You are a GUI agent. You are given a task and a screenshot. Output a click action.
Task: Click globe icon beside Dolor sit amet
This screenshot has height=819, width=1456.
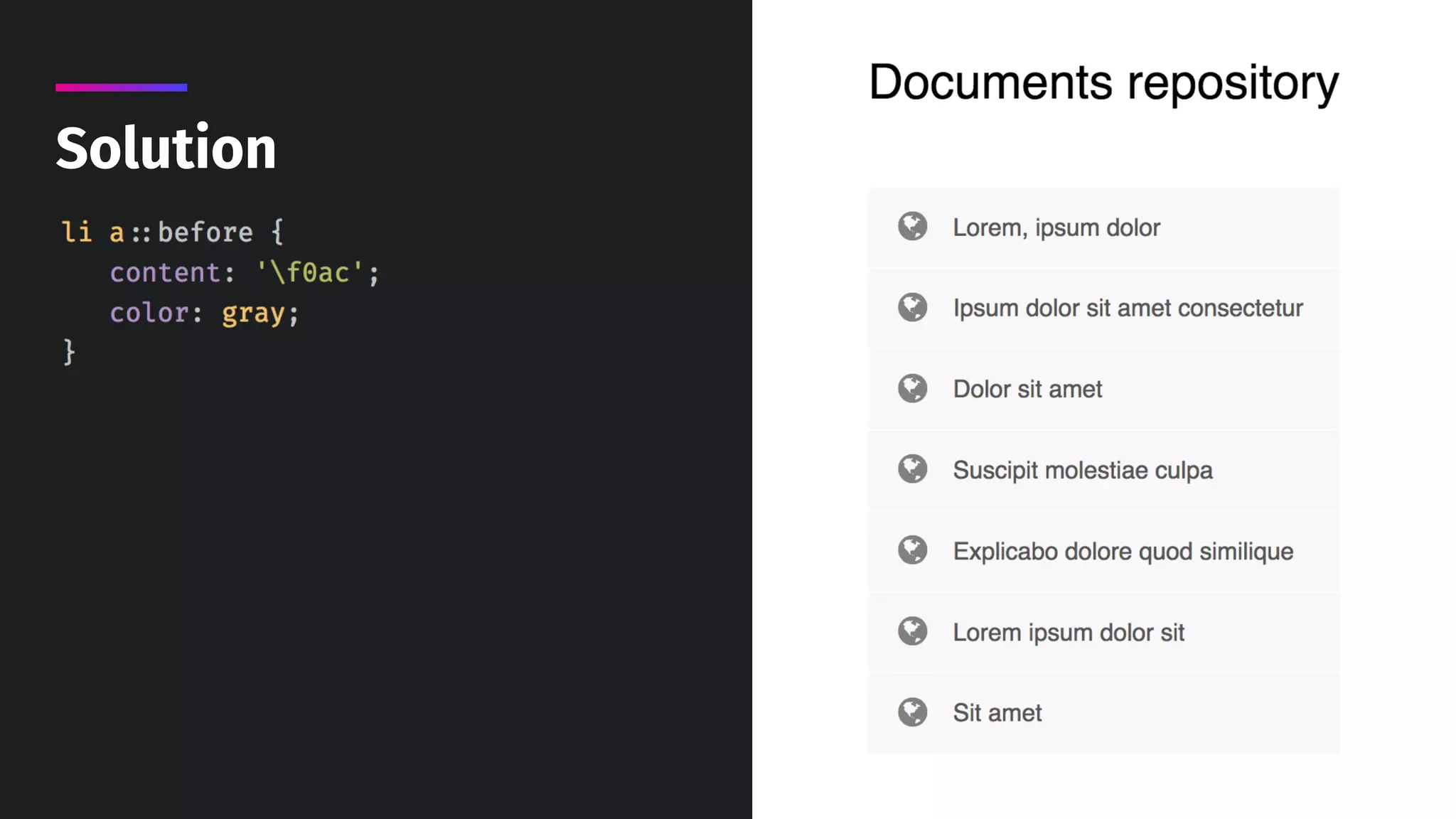tap(912, 389)
